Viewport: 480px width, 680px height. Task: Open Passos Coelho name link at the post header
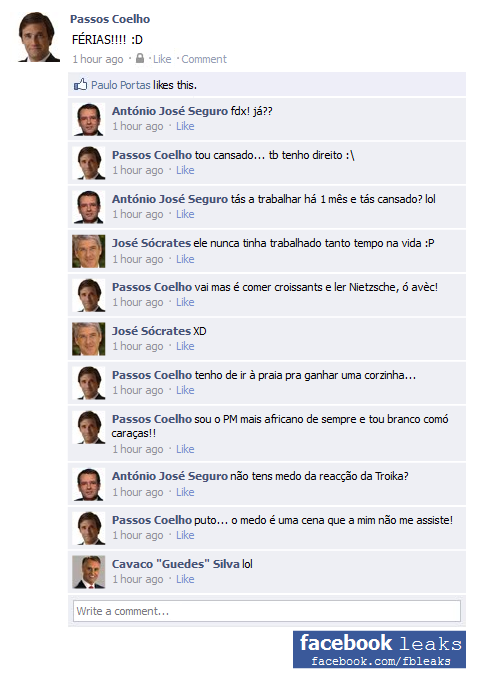tap(110, 19)
